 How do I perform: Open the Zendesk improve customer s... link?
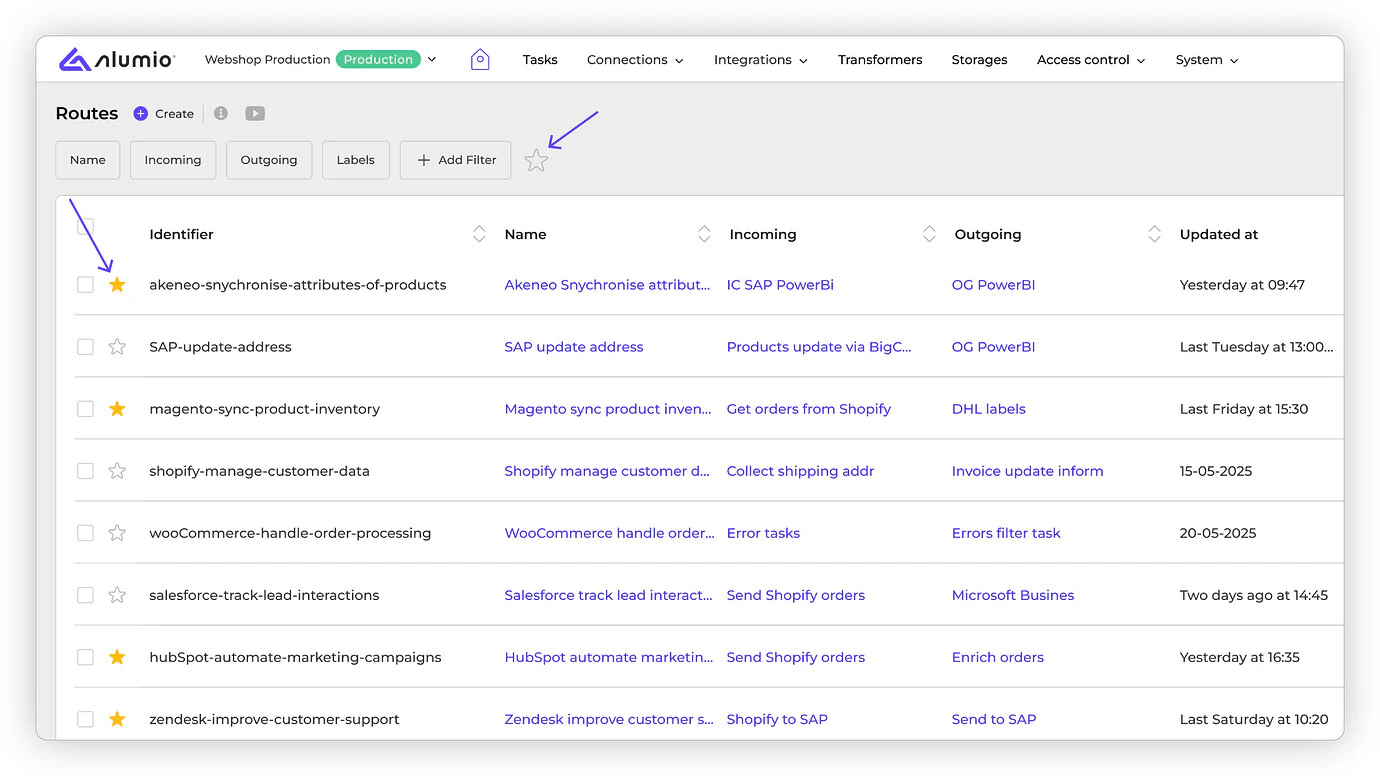pos(609,719)
